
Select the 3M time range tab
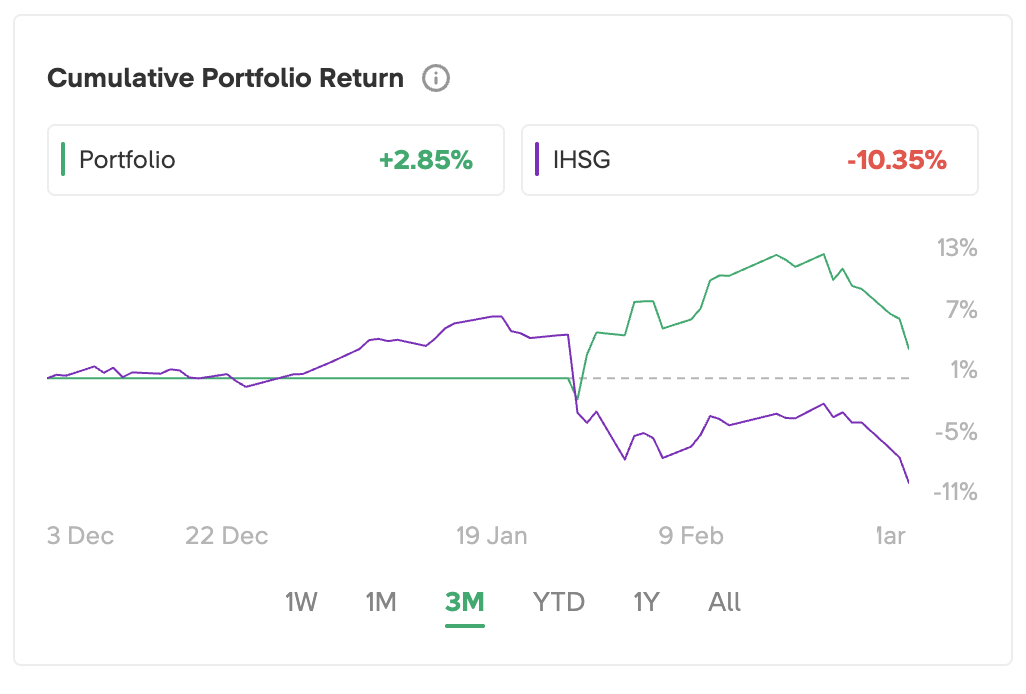click(465, 602)
